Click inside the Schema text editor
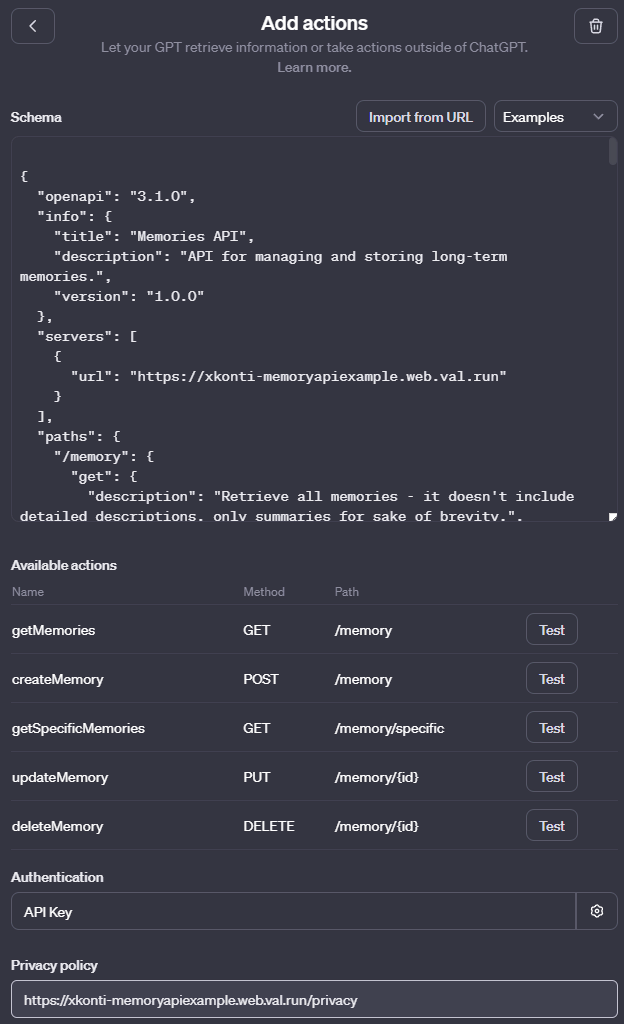Image resolution: width=624 pixels, height=1024 pixels. [x=300, y=330]
